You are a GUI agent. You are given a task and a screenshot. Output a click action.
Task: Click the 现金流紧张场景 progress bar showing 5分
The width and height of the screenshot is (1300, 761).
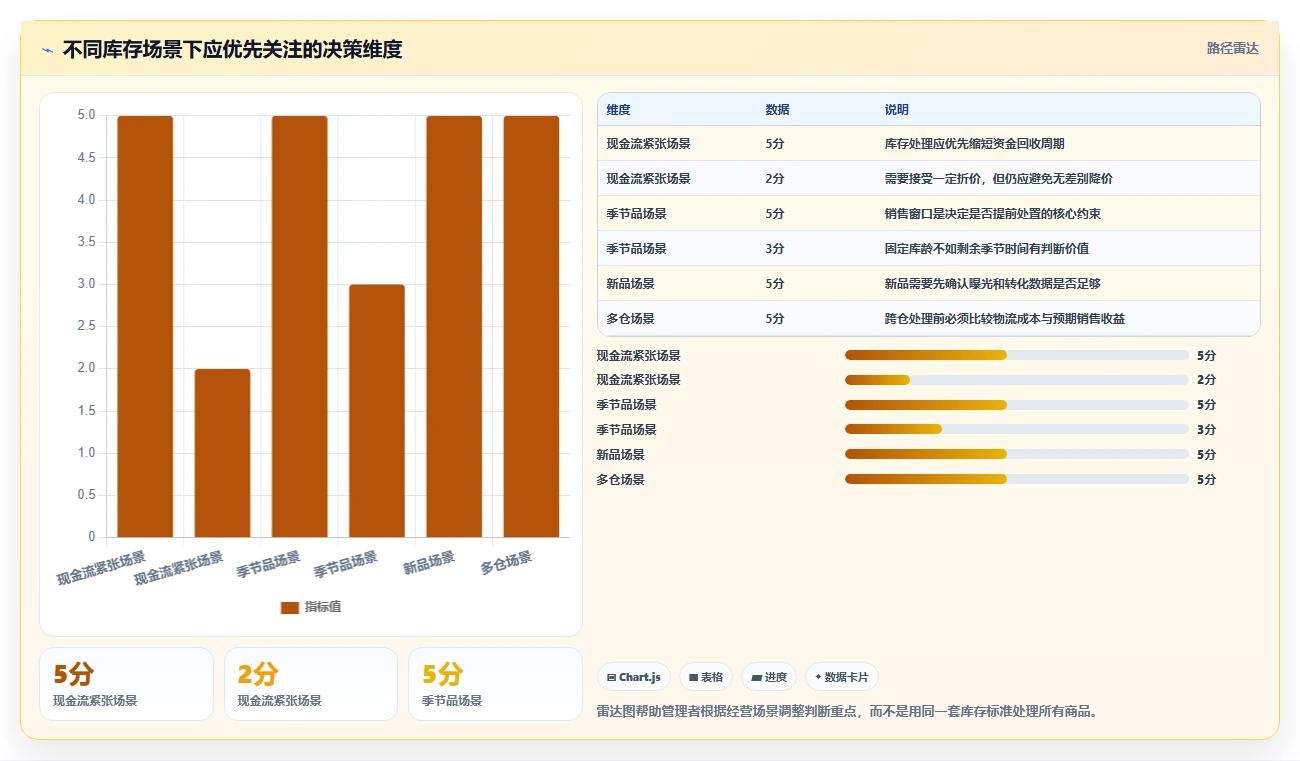point(1017,355)
